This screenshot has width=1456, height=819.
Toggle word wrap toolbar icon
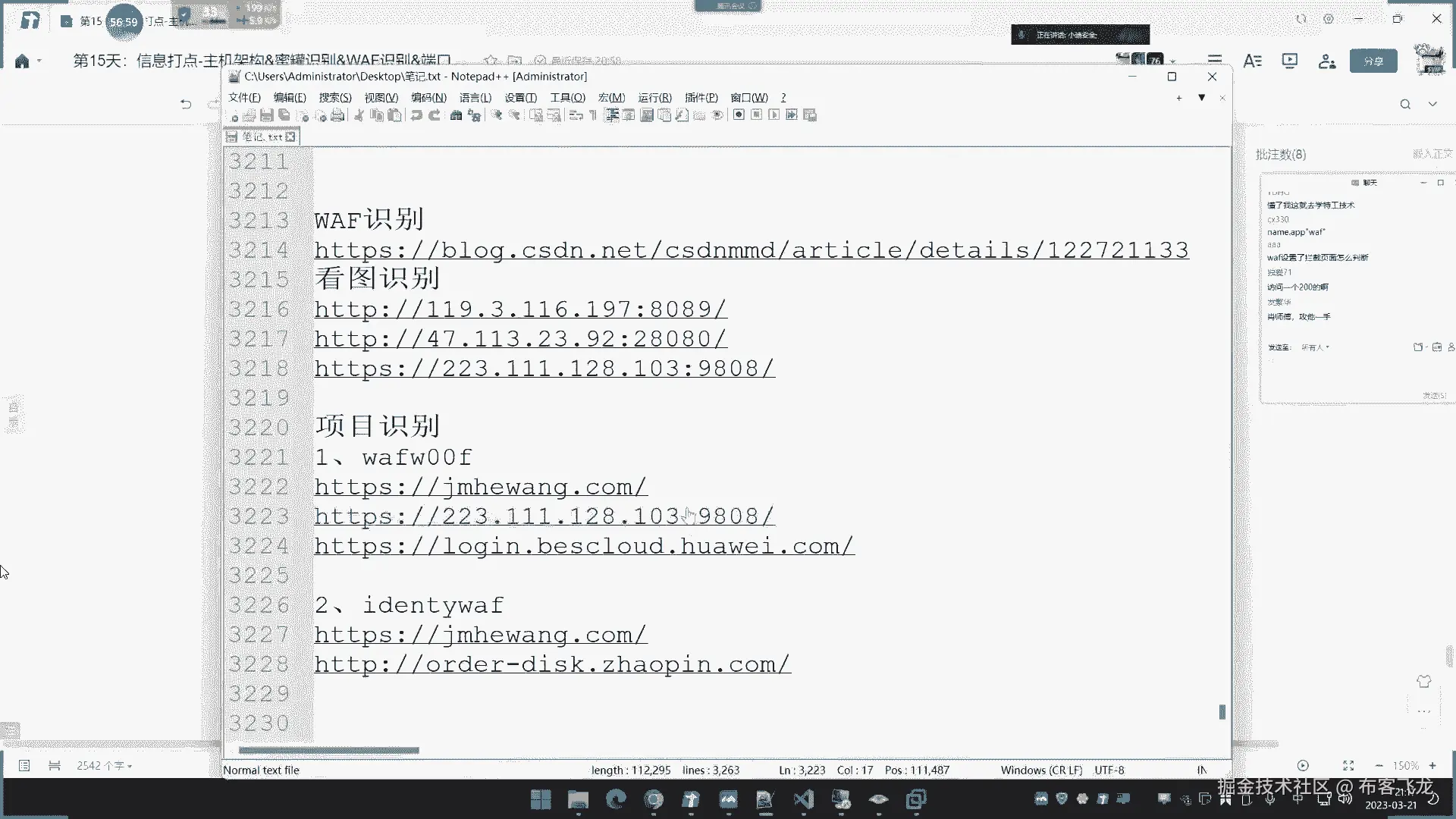pos(576,115)
